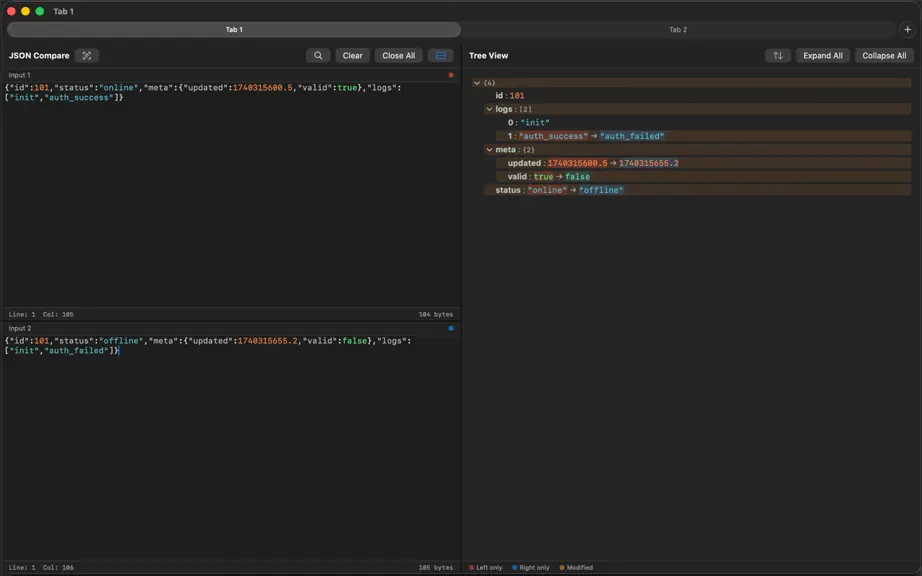
Task: Collapse the root {4} node
Action: pos(477,83)
